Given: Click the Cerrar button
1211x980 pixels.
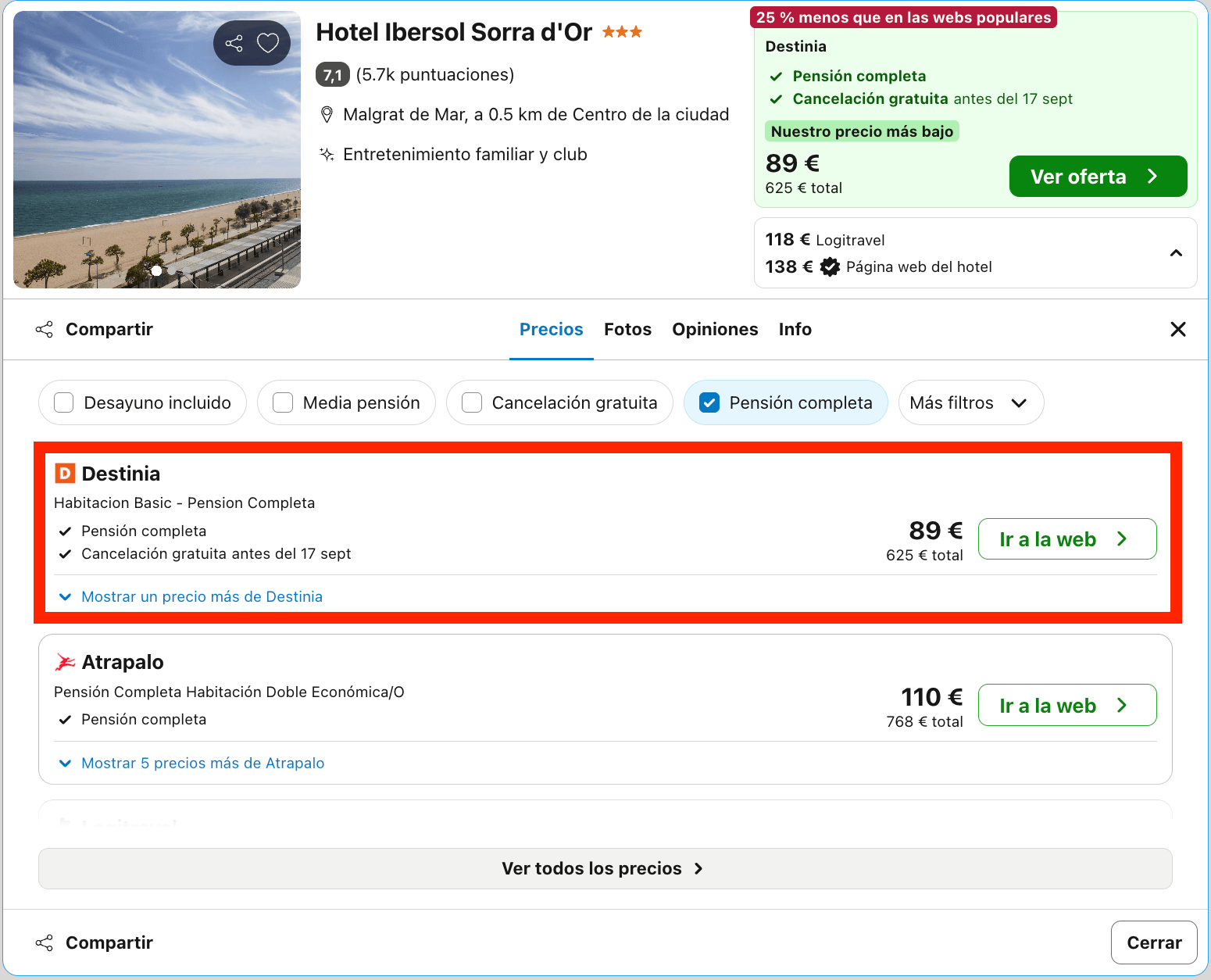Looking at the screenshot, I should (1154, 942).
